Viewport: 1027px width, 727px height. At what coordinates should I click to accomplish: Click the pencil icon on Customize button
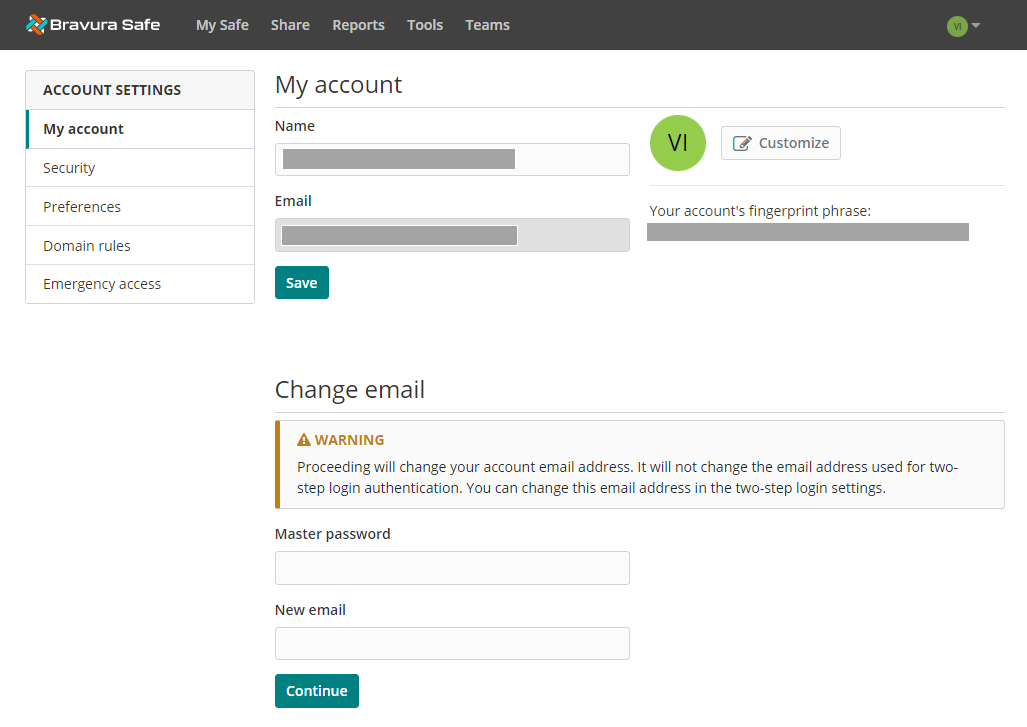[x=743, y=142]
